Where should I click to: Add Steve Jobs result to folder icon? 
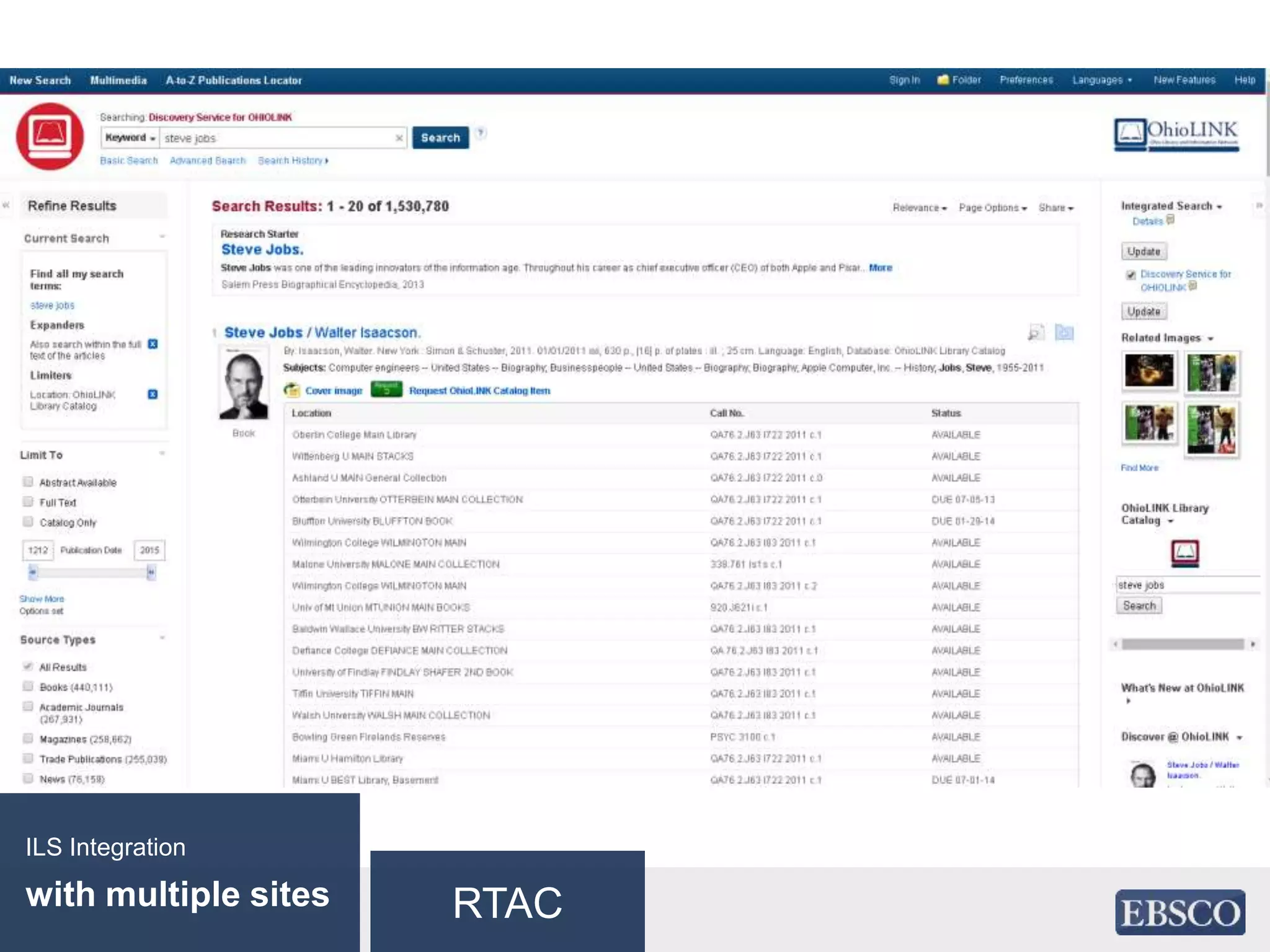(x=1064, y=332)
